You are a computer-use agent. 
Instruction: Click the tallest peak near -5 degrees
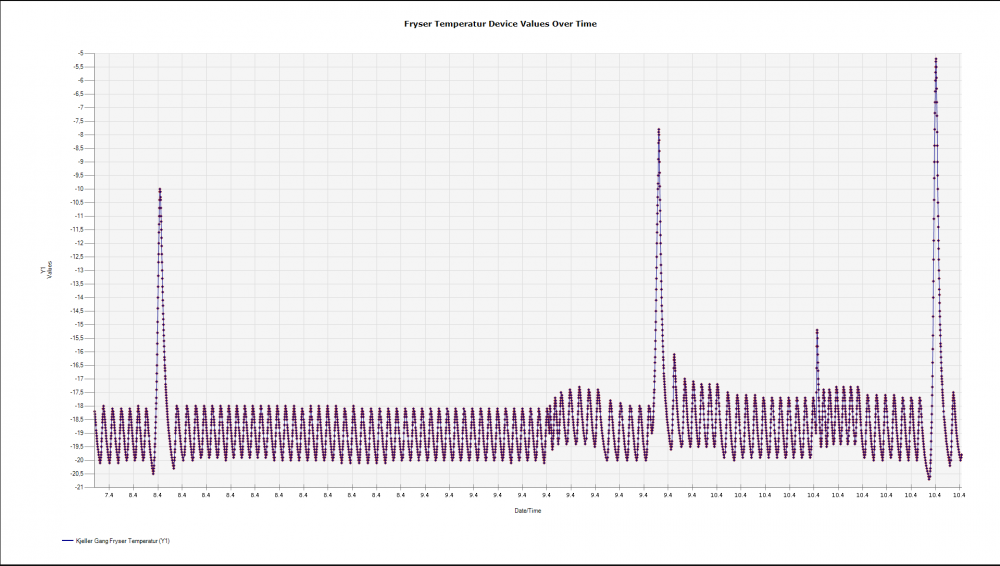coord(935,59)
